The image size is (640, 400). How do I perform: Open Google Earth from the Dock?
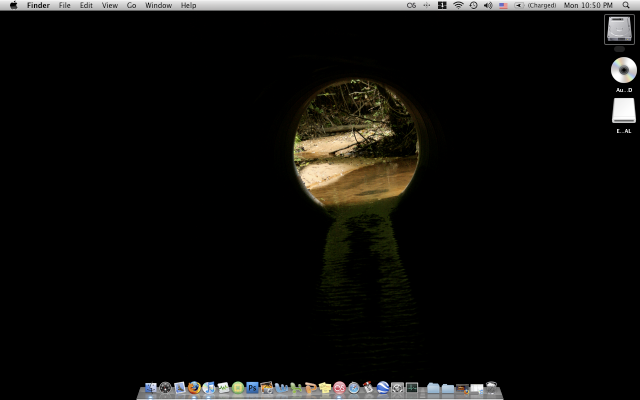point(383,388)
